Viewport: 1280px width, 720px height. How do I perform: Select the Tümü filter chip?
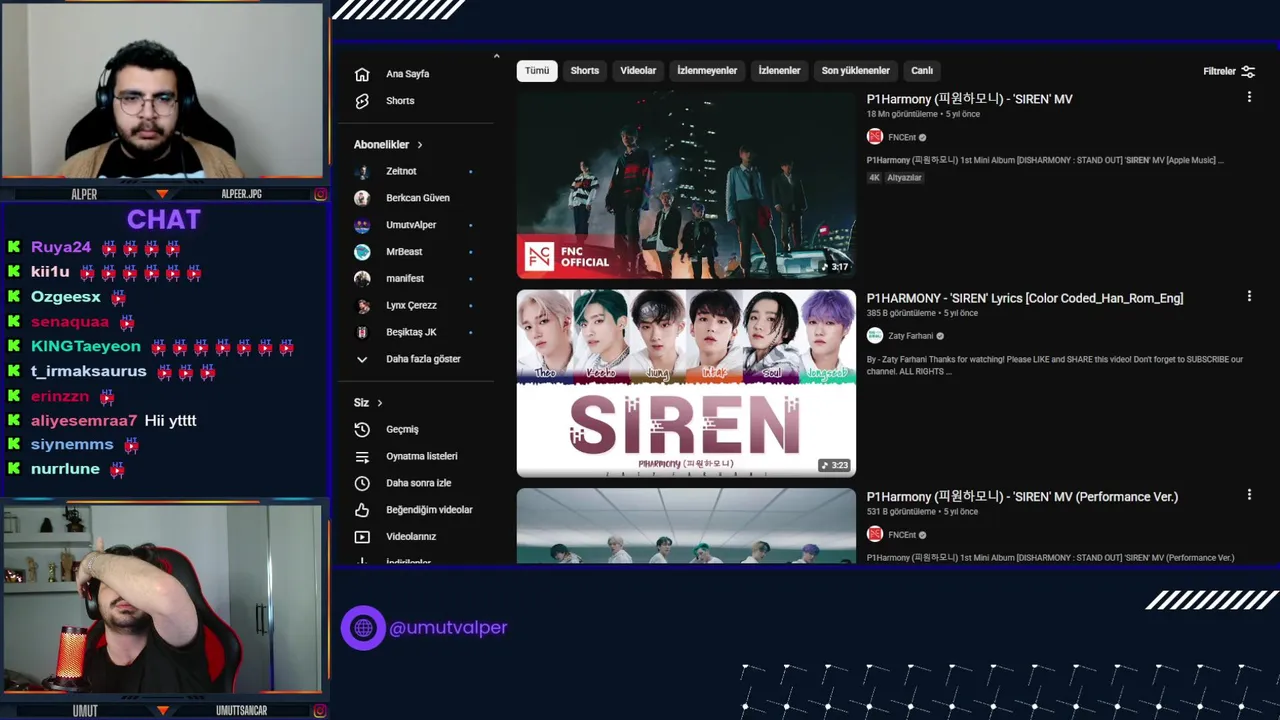(537, 71)
